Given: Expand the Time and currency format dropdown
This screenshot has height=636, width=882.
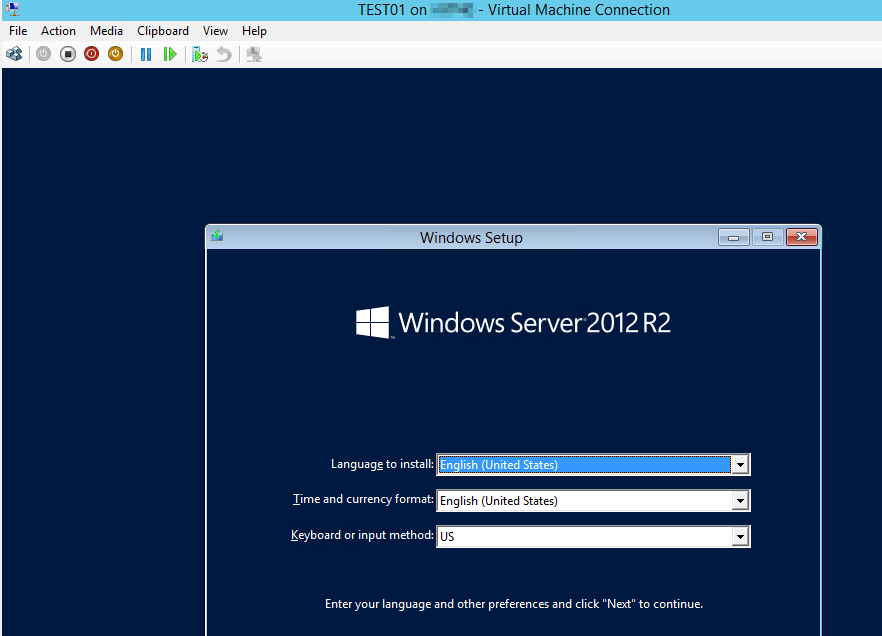Looking at the screenshot, I should point(740,500).
